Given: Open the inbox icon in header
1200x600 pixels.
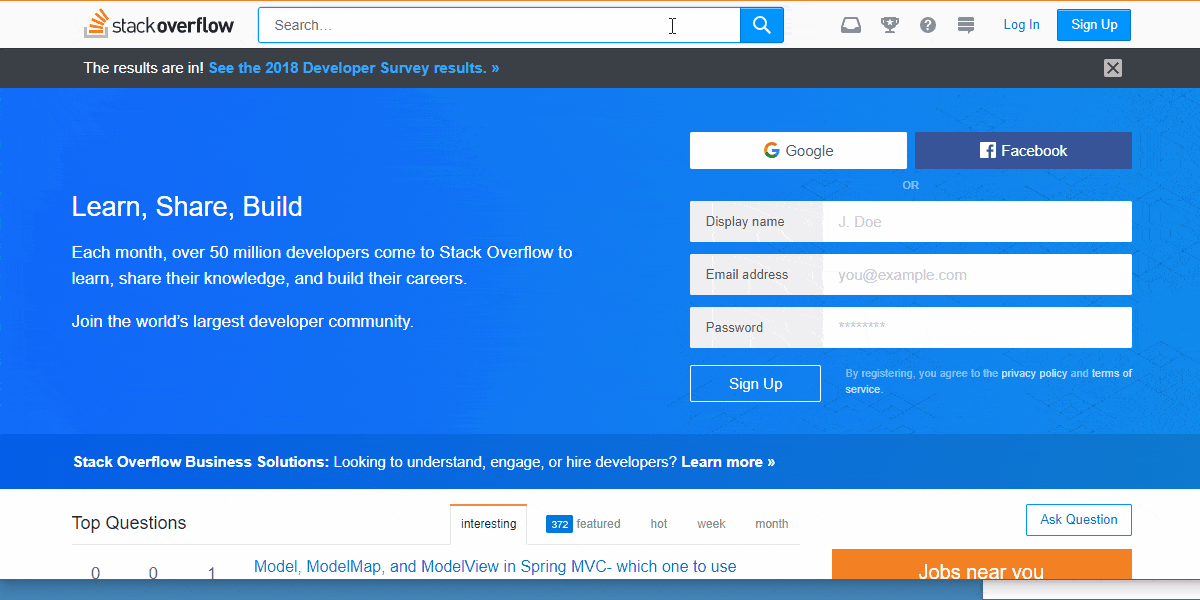Looking at the screenshot, I should click(x=851, y=25).
